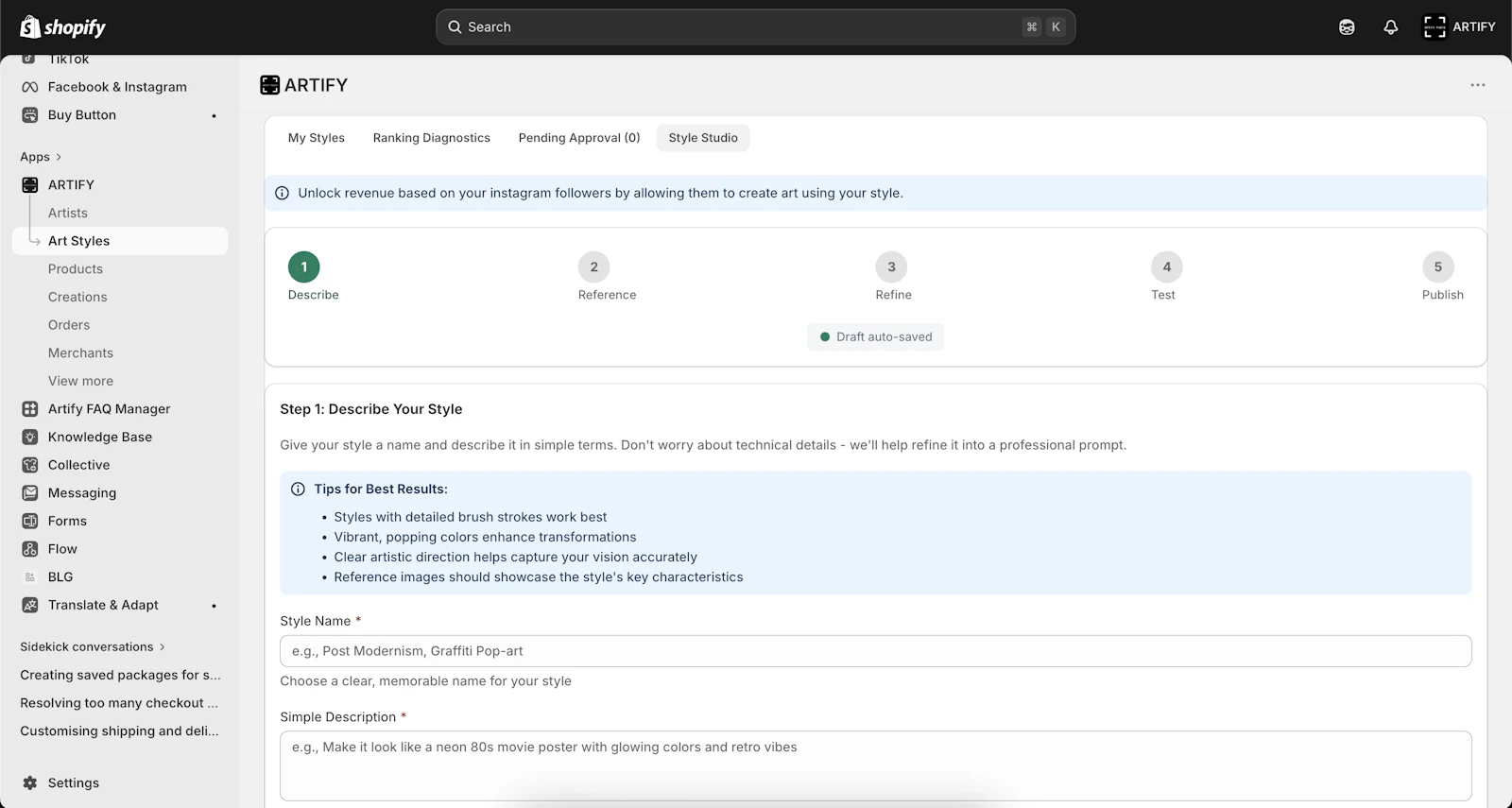Screen dimensions: 1512x808
Task: Open the three-dot page menu
Action: point(1478,85)
